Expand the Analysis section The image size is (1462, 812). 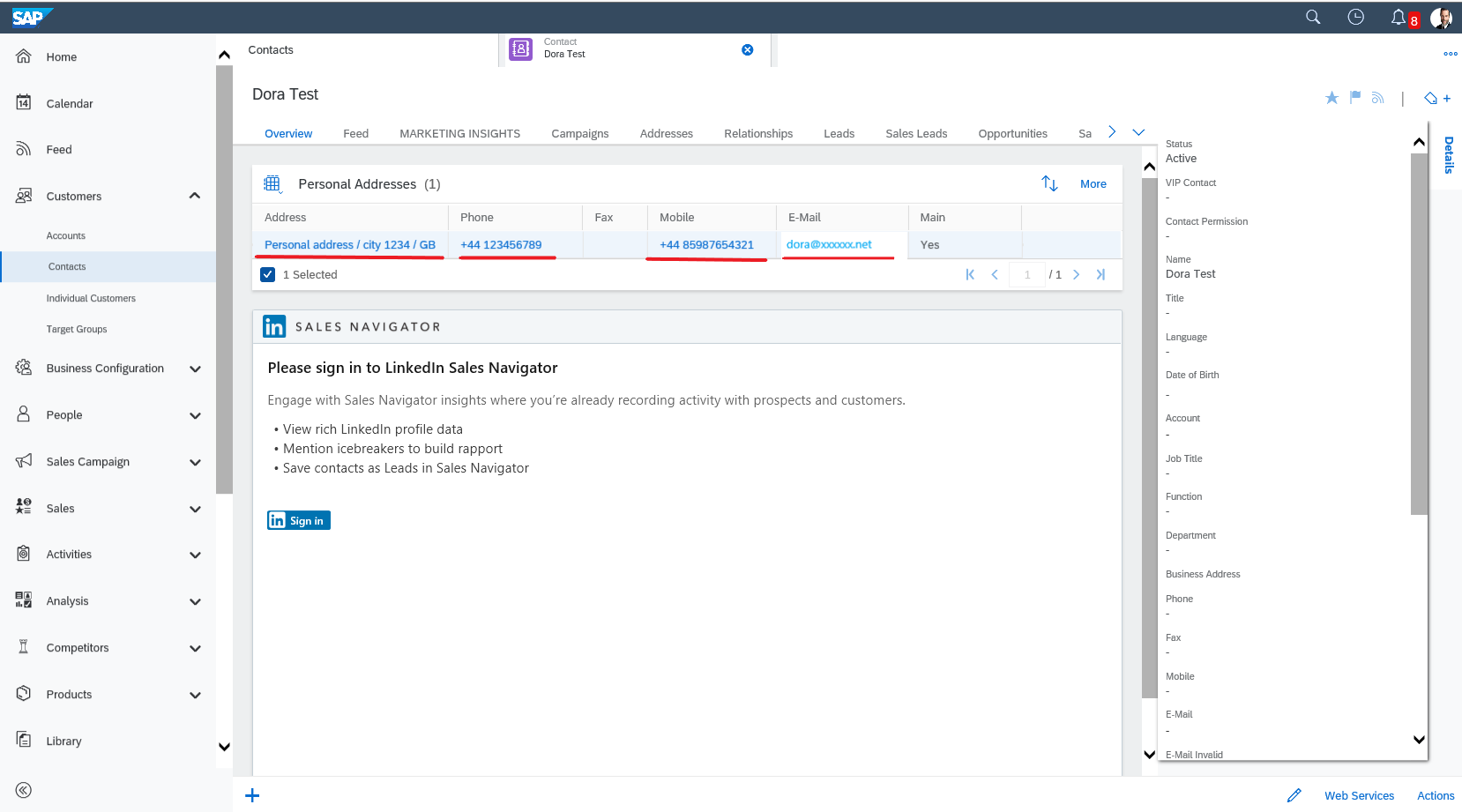coord(195,601)
